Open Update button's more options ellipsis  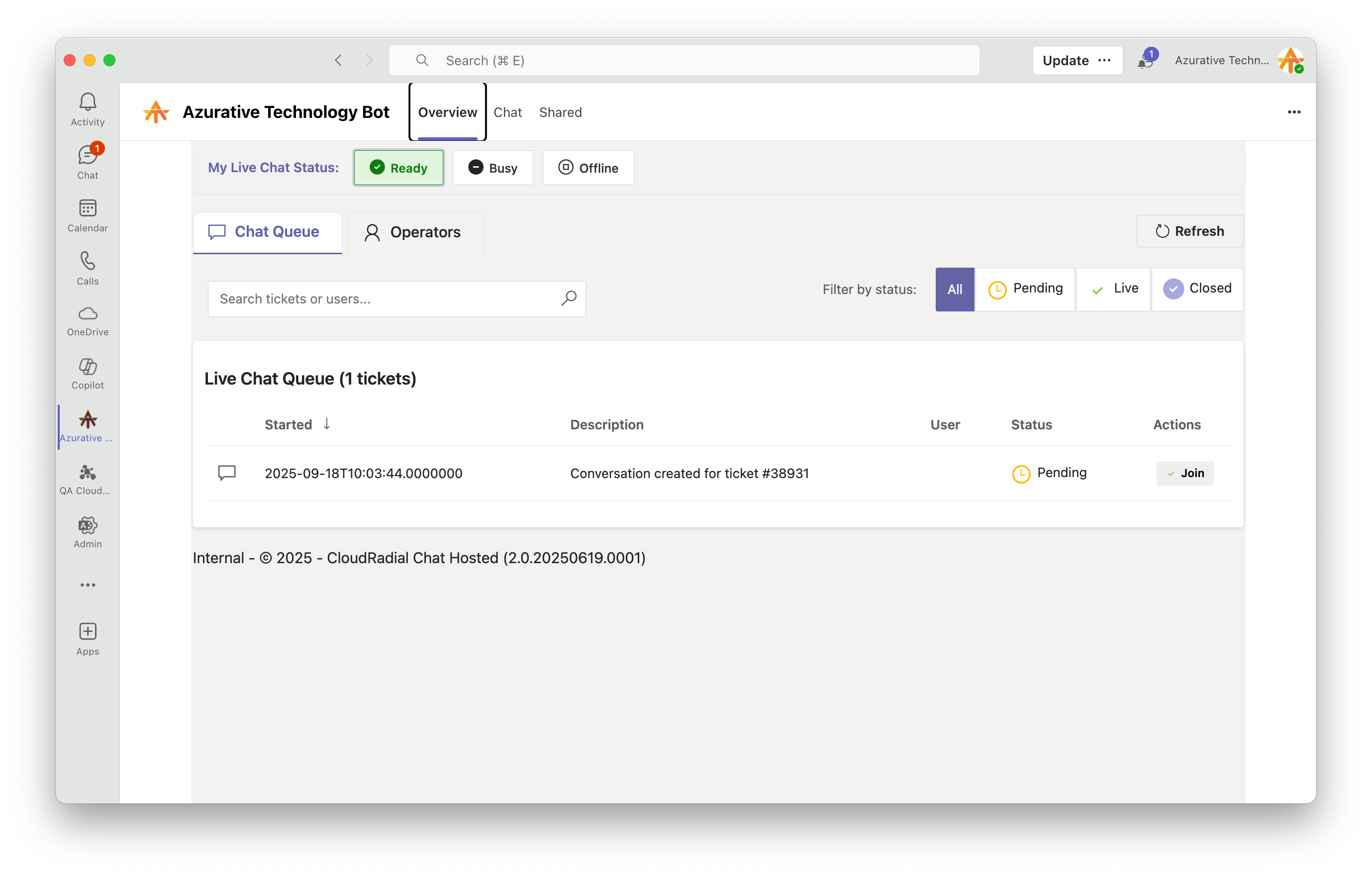pyautogui.click(x=1104, y=61)
